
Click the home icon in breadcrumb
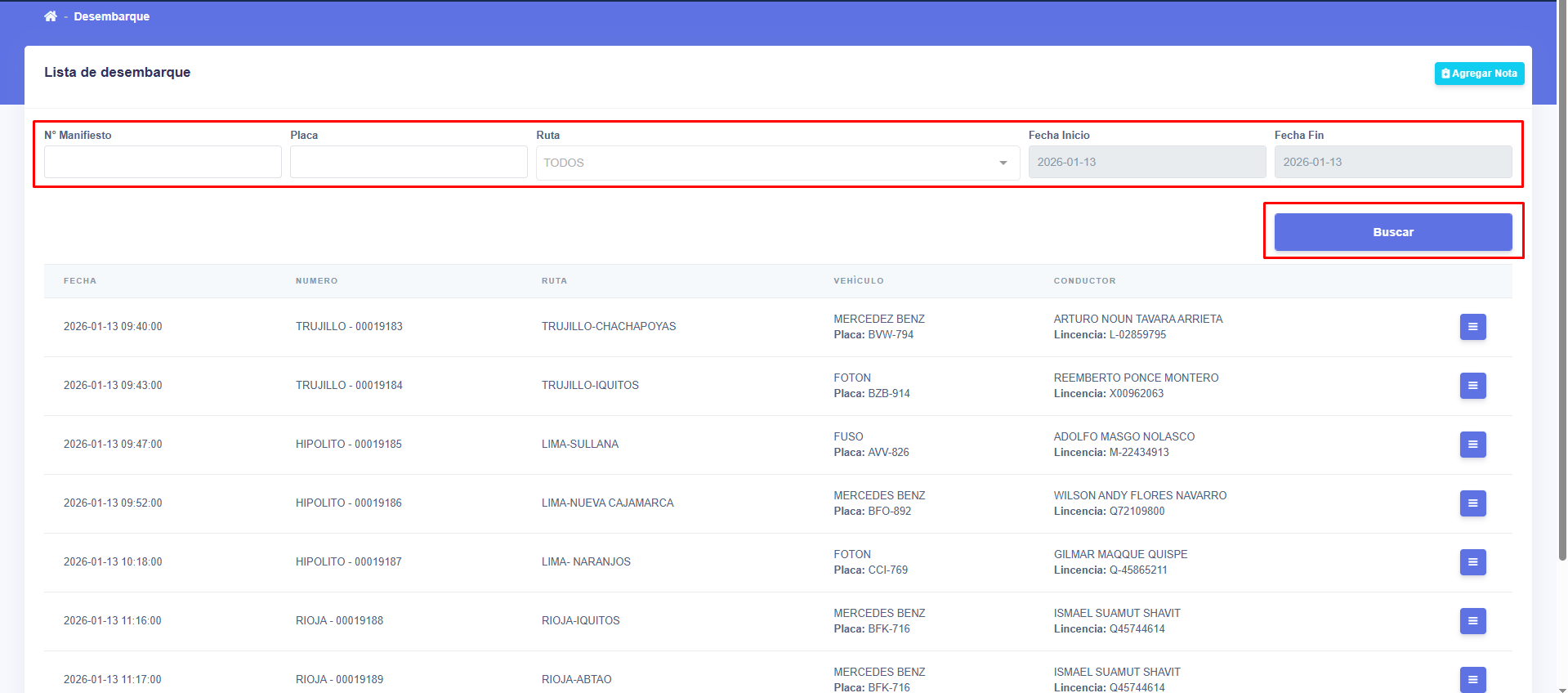(x=51, y=16)
